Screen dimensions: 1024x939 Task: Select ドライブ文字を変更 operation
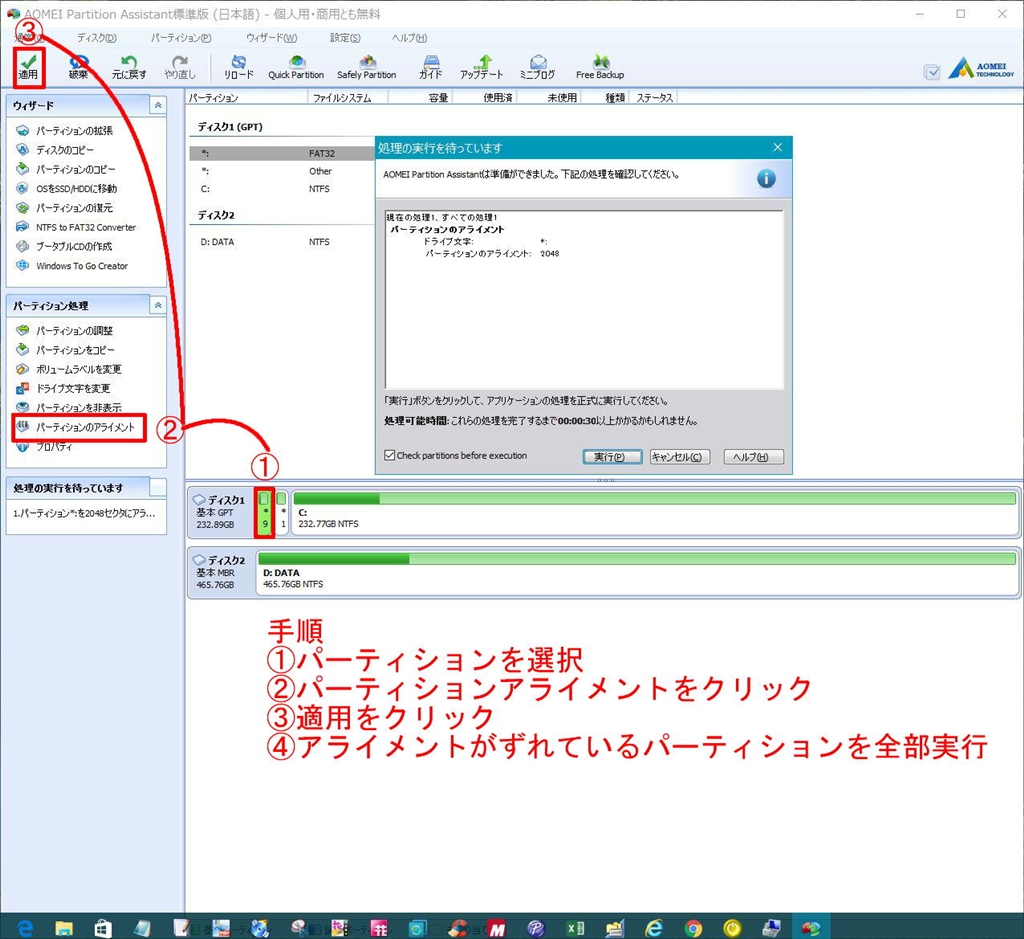coord(63,388)
